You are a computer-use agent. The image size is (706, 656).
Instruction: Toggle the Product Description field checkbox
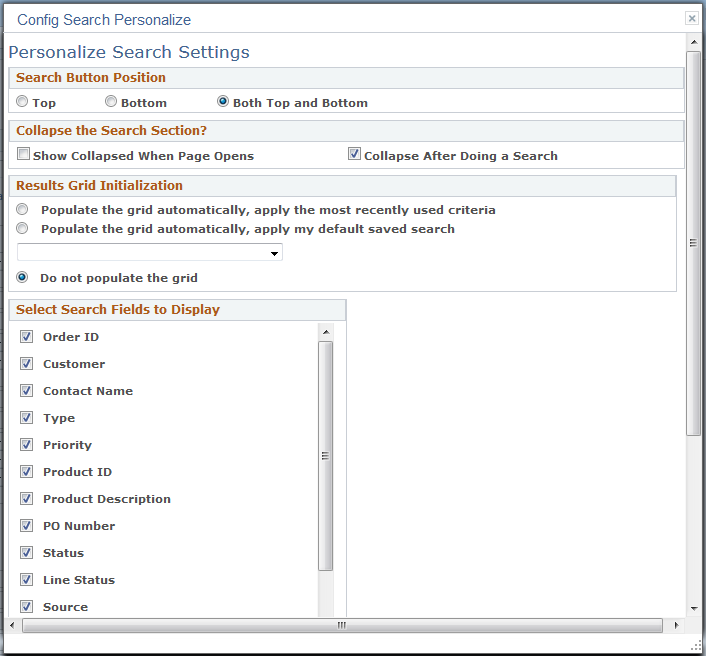[27, 499]
